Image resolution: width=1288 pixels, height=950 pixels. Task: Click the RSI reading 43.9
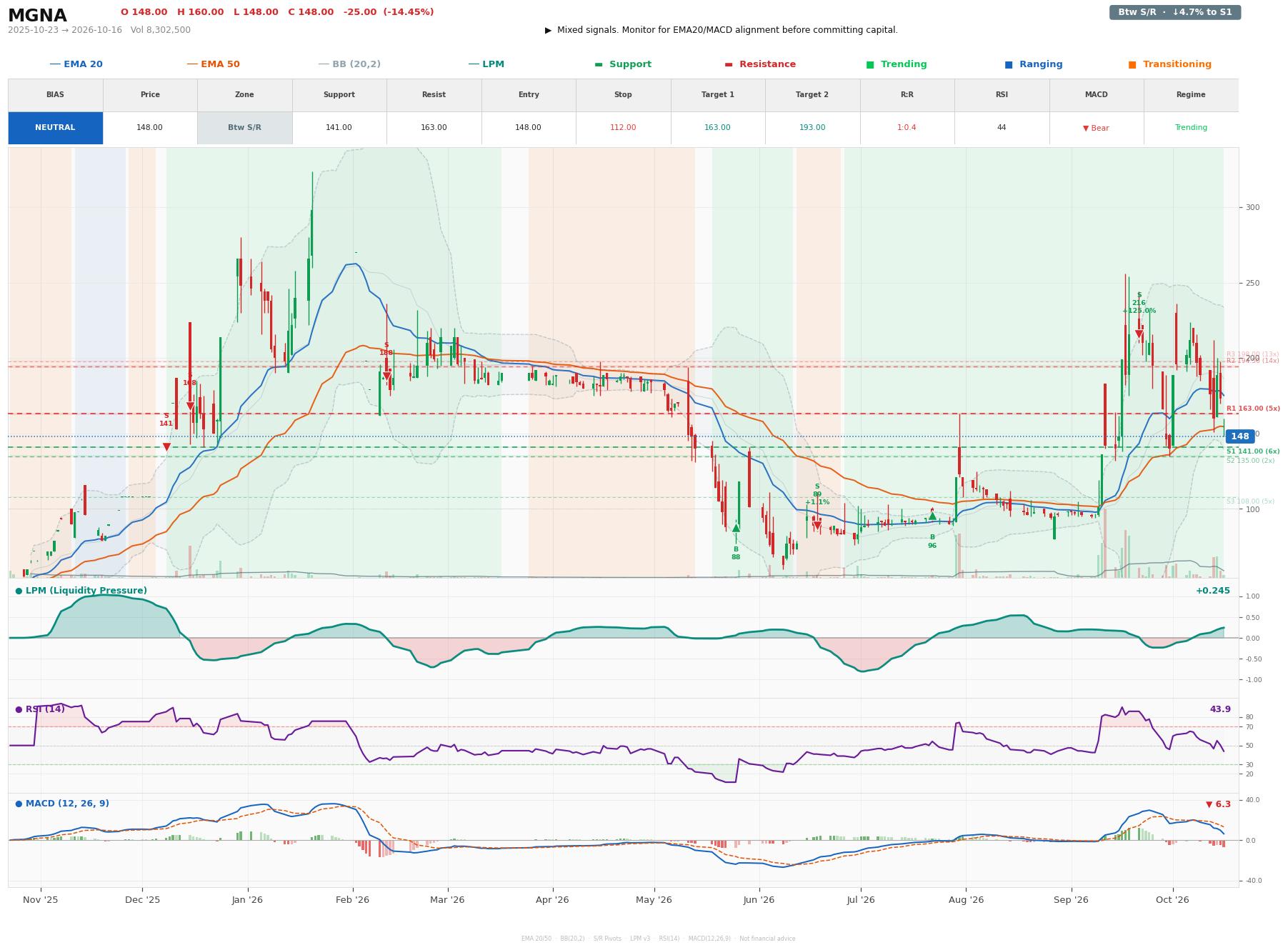click(1219, 709)
